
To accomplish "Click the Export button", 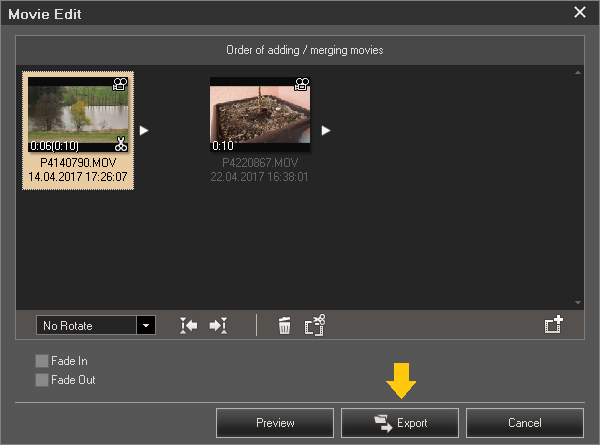I will (x=400, y=423).
